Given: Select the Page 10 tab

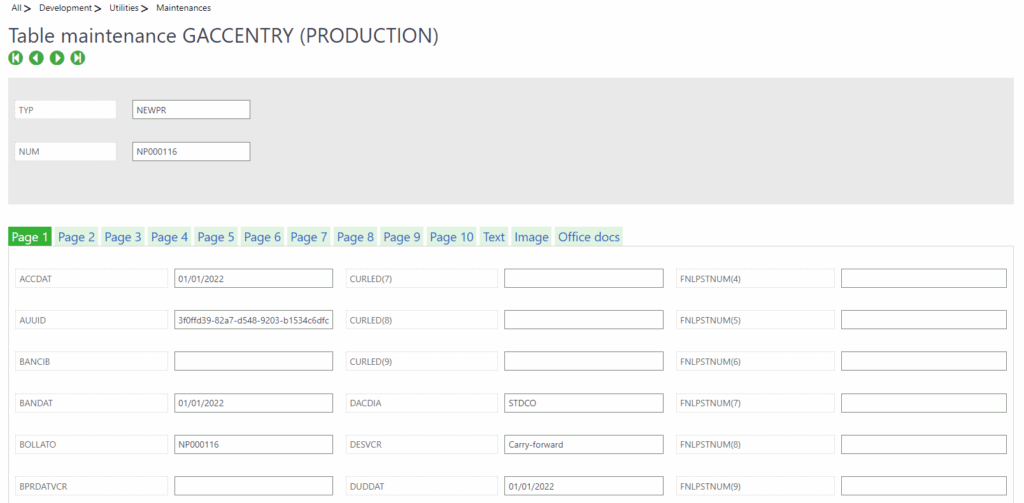Looking at the screenshot, I should tap(451, 237).
